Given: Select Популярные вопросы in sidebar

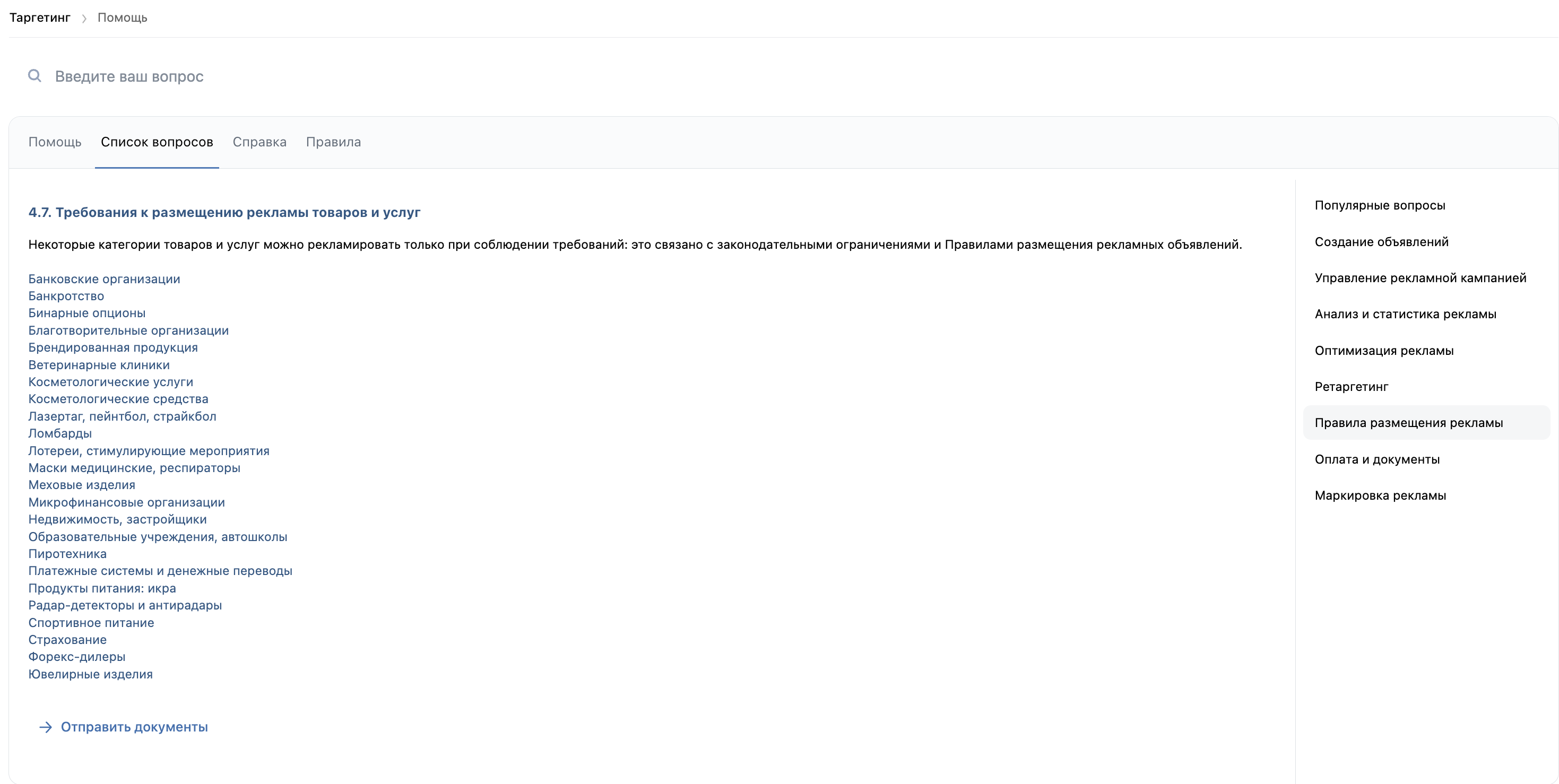Looking at the screenshot, I should point(1379,206).
